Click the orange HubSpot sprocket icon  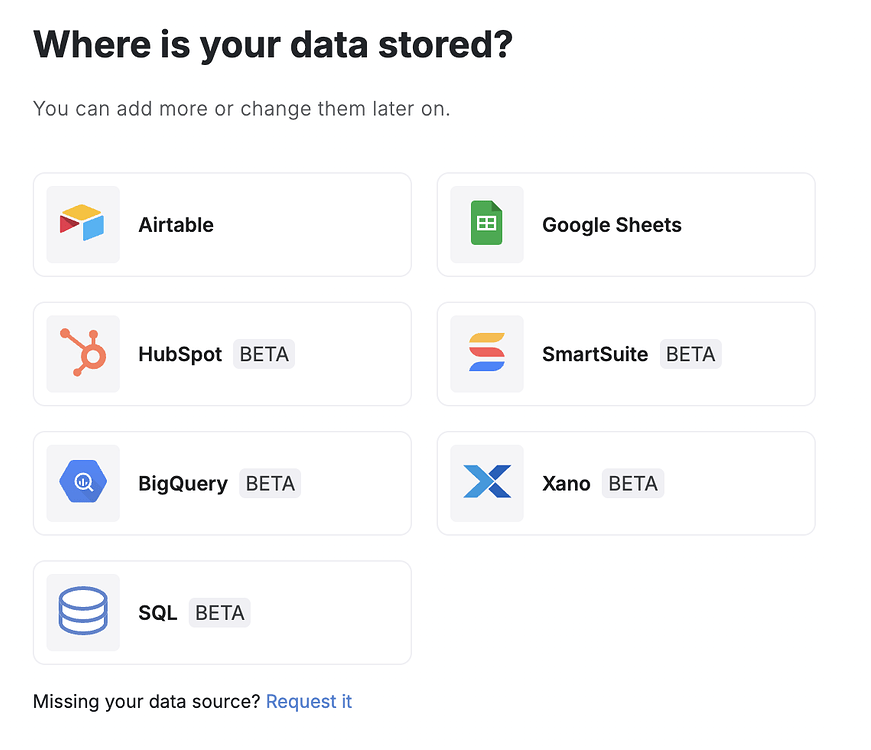83,353
